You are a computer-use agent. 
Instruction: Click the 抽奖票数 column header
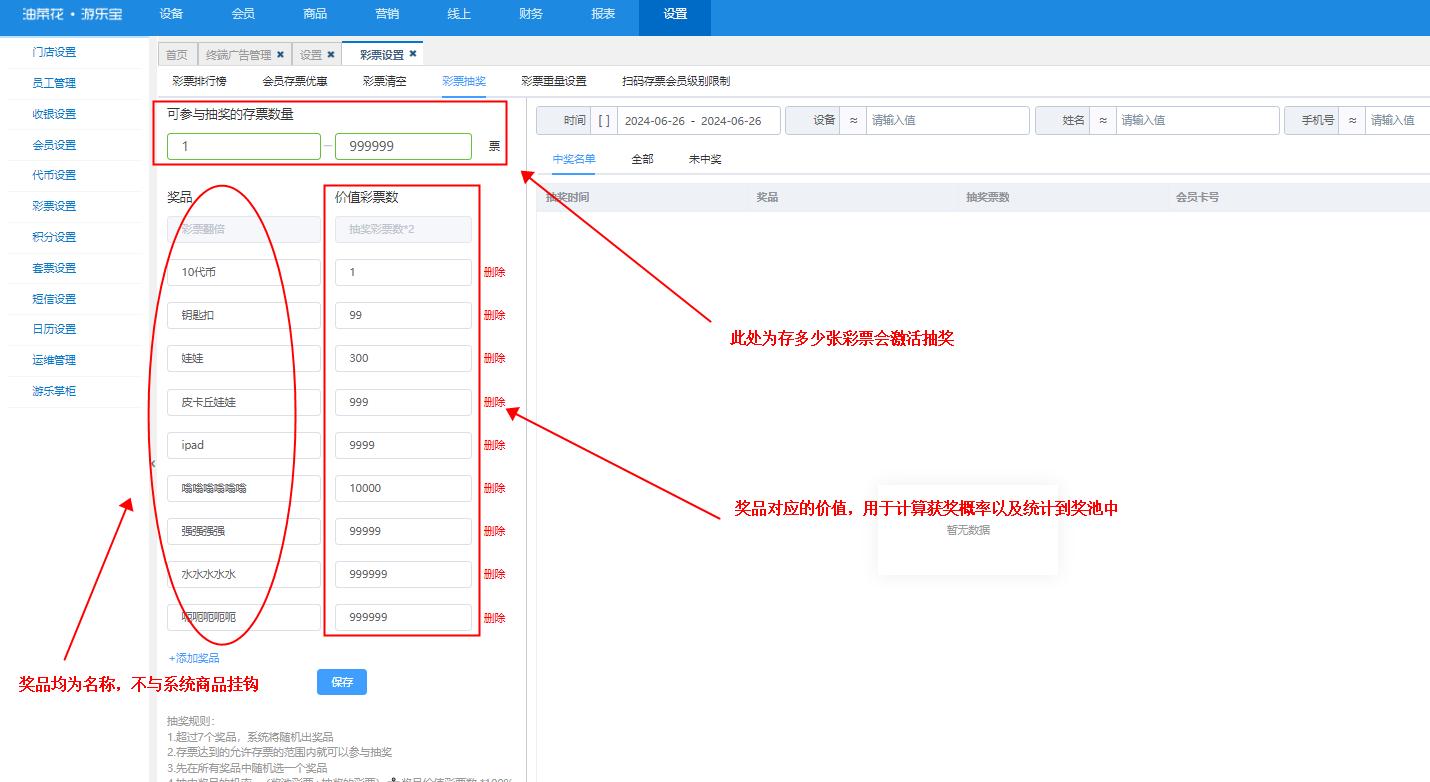pos(988,197)
